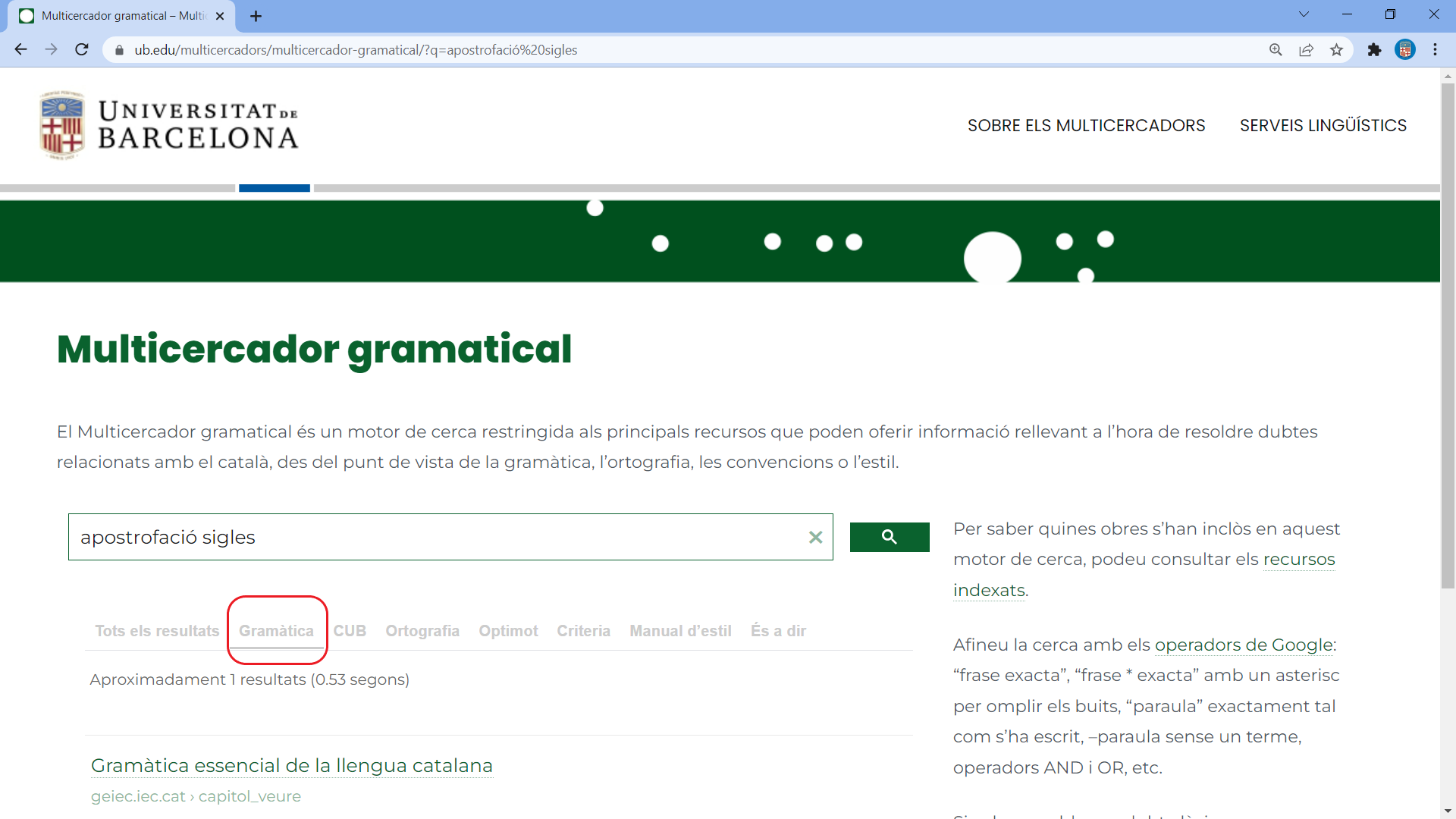Select the Ortografia results tab
Image resolution: width=1456 pixels, height=819 pixels.
[x=422, y=631]
